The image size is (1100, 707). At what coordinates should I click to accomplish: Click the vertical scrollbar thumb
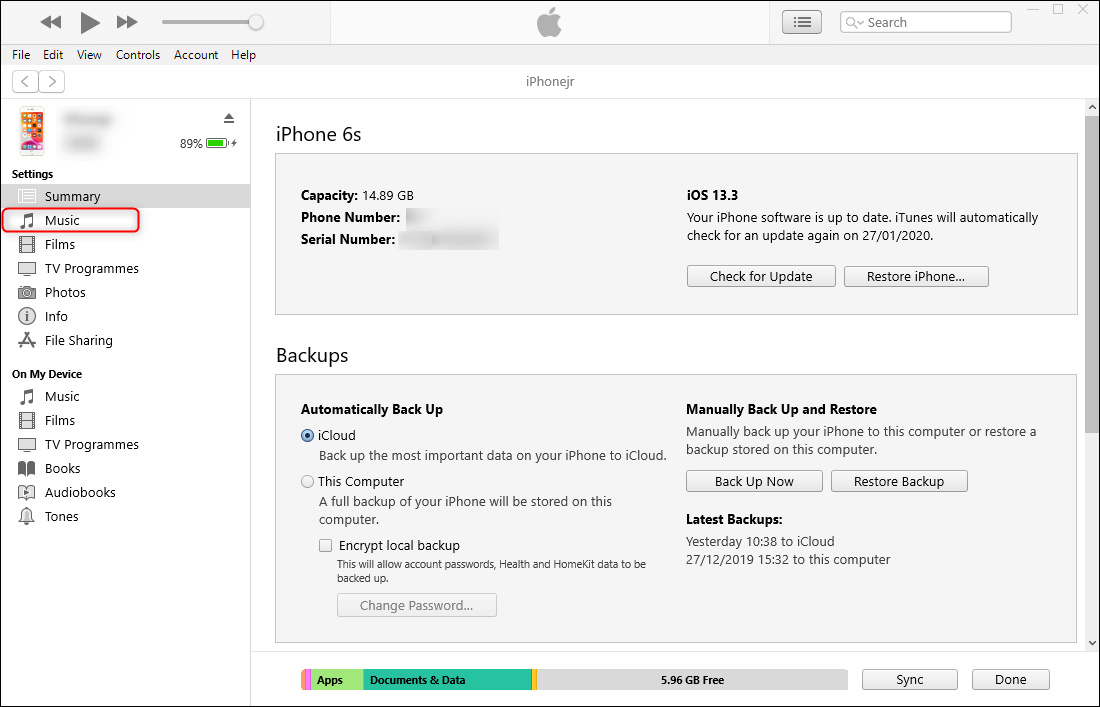pyautogui.click(x=1092, y=274)
